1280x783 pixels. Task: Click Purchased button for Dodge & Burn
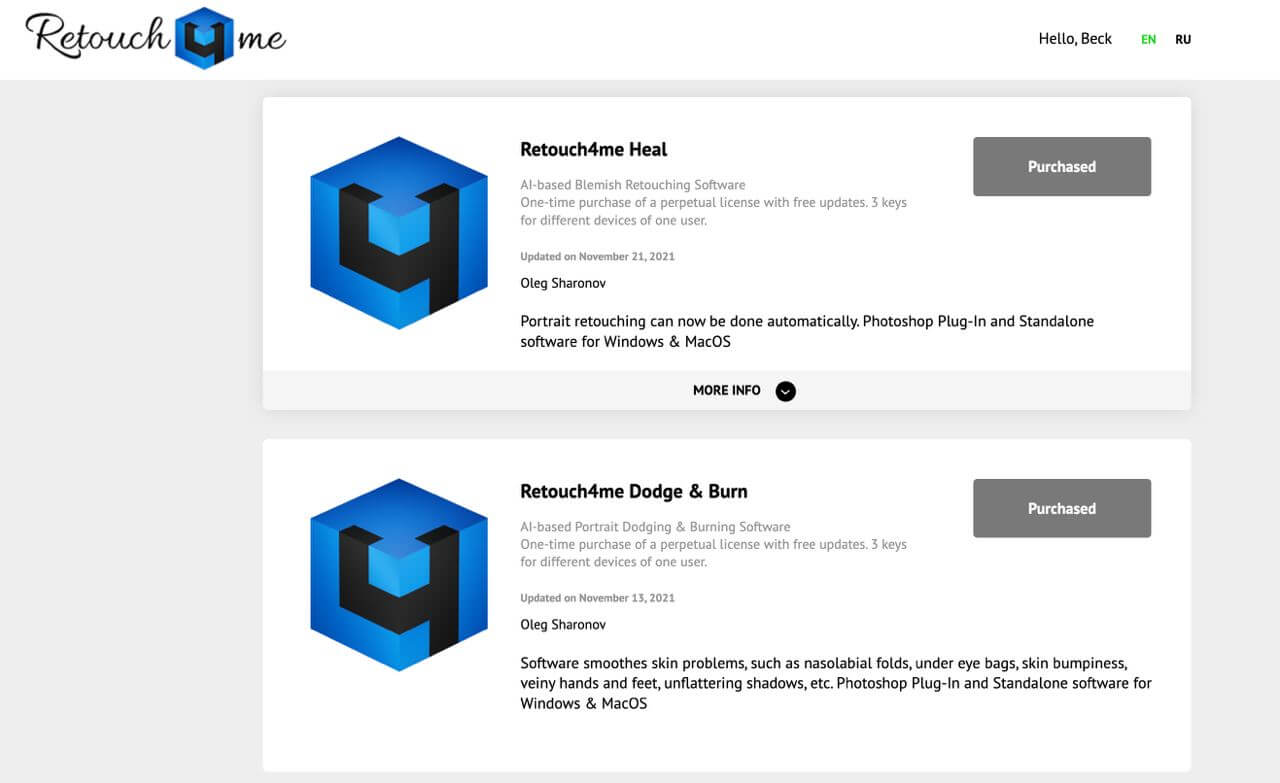pyautogui.click(x=1062, y=508)
